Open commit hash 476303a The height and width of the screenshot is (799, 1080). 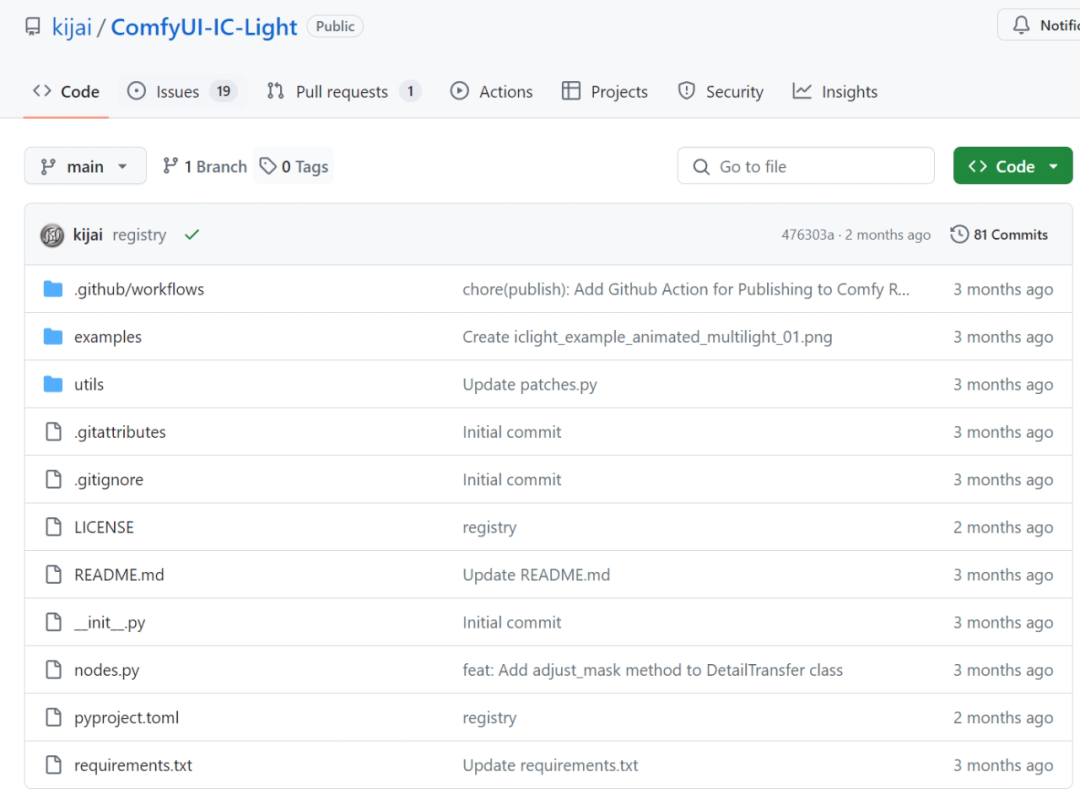tap(807, 235)
